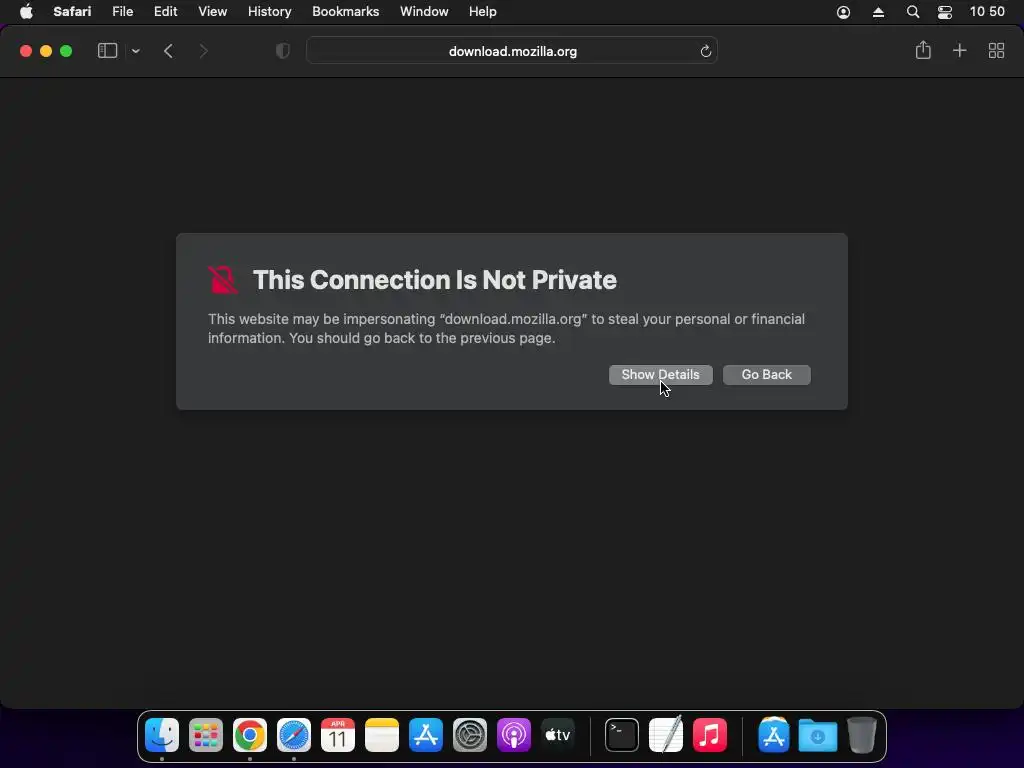
Task: Reload the page with the refresh icon
Action: coord(705,51)
